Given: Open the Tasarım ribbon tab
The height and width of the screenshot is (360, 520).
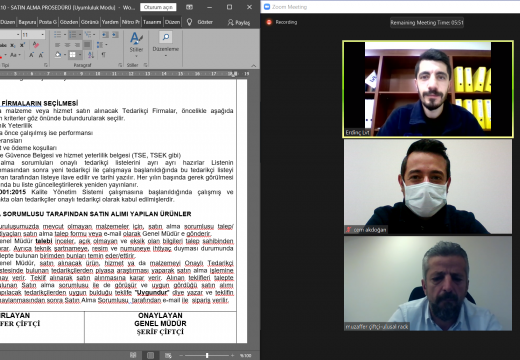Looking at the screenshot, I should (152, 22).
